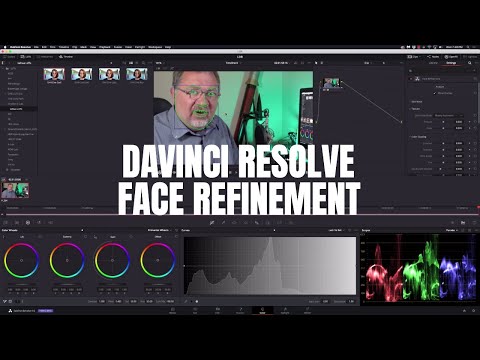The width and height of the screenshot is (480, 360).
Task: Open the Keyframes palette
Action: pos(452,222)
